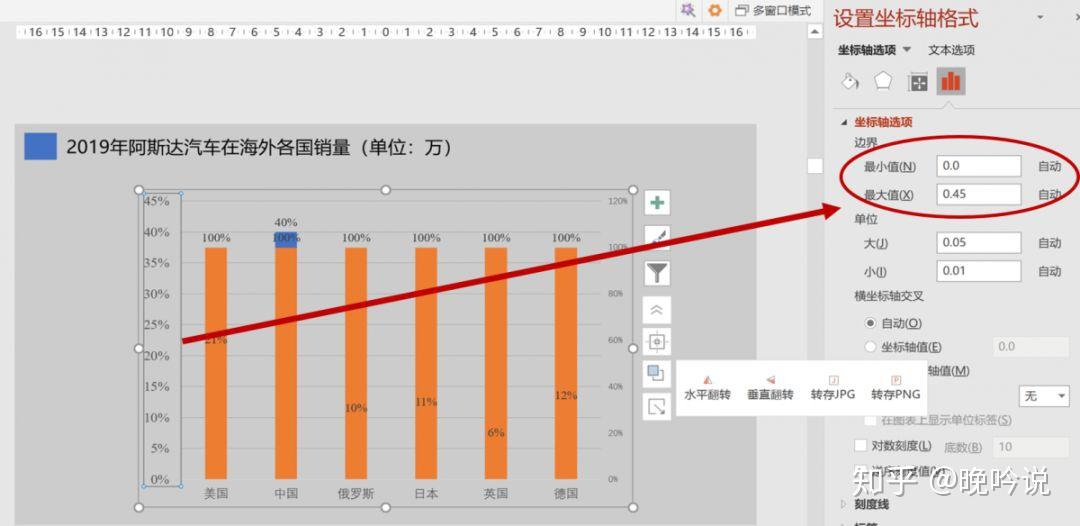This screenshot has width=1080, height=526.
Task: Click the overlapping squares arrange button
Action: [x=656, y=373]
